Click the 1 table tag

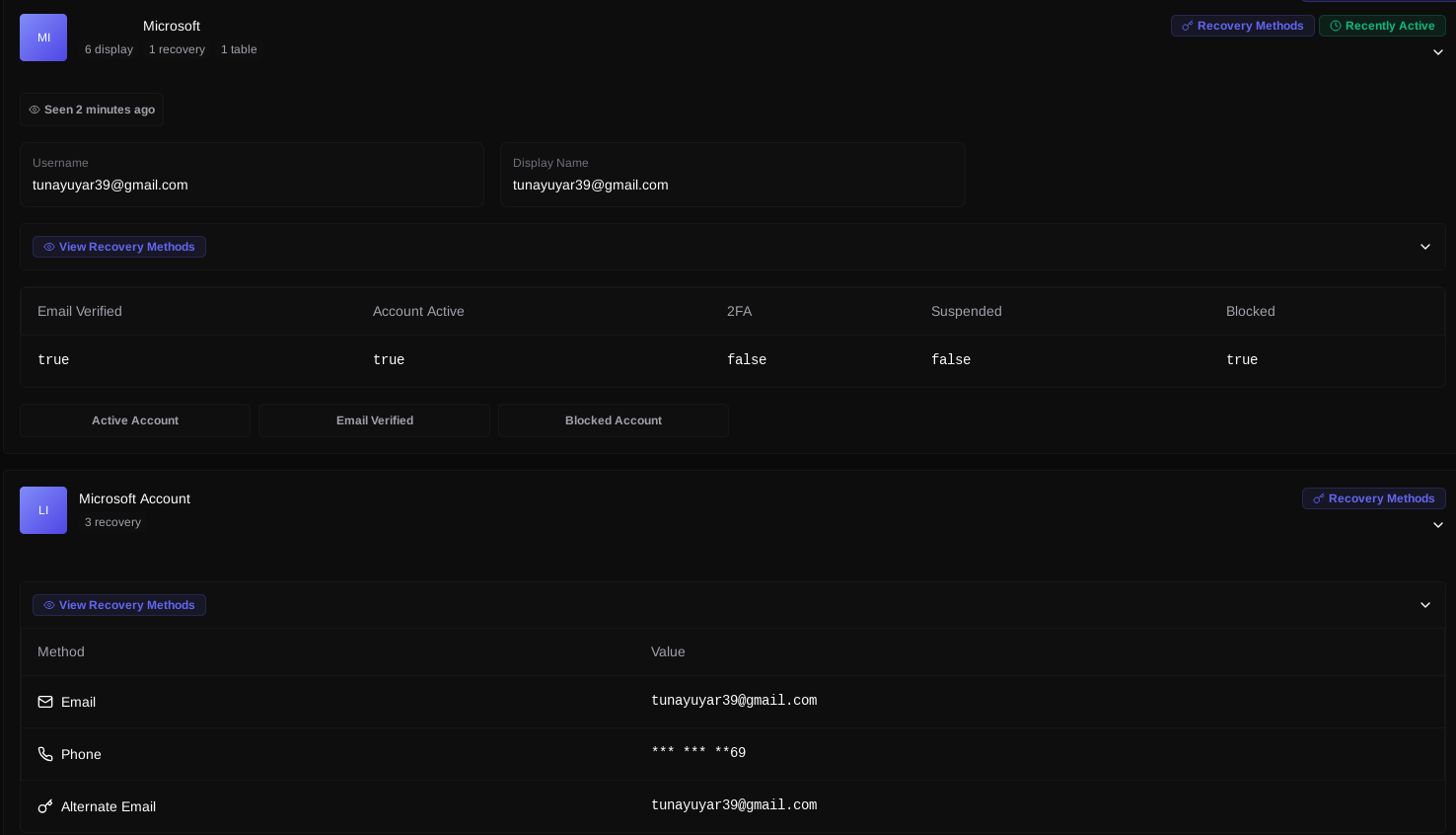239,49
